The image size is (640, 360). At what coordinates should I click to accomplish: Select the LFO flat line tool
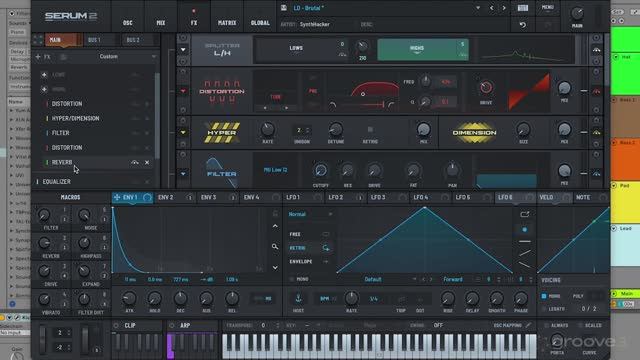click(x=524, y=242)
